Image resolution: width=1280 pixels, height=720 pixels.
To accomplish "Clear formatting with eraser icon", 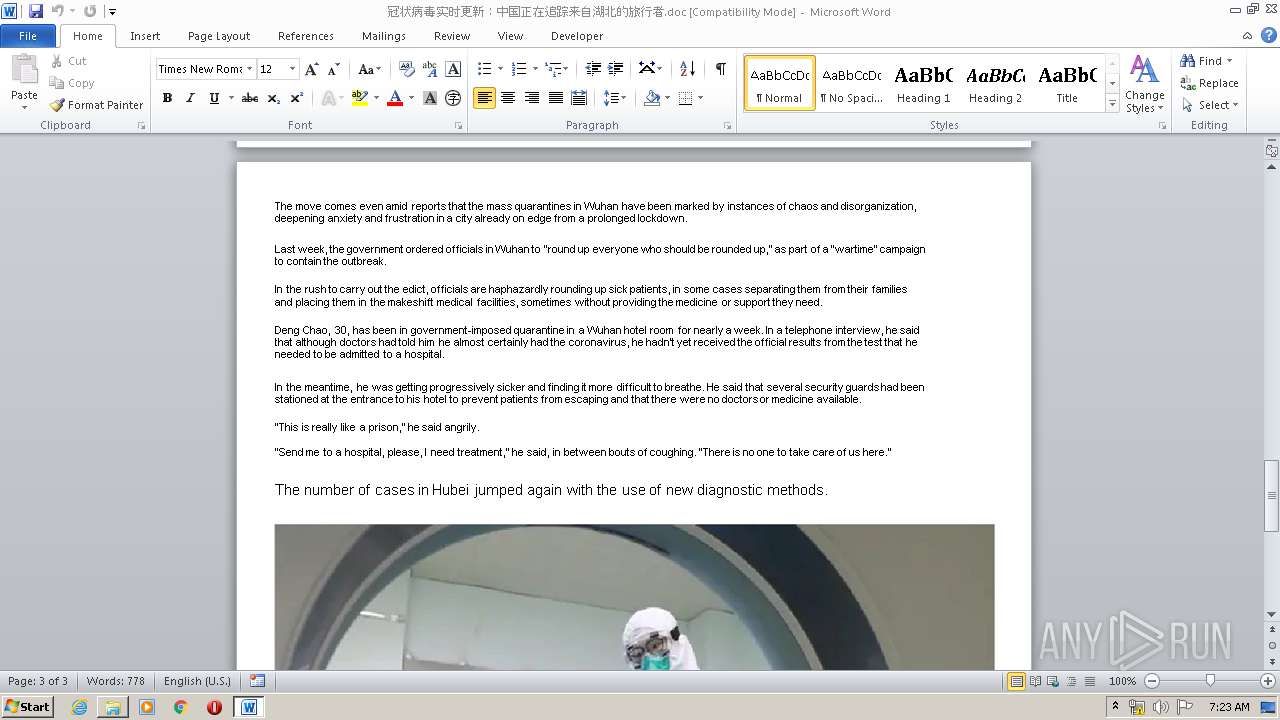I will pos(407,69).
